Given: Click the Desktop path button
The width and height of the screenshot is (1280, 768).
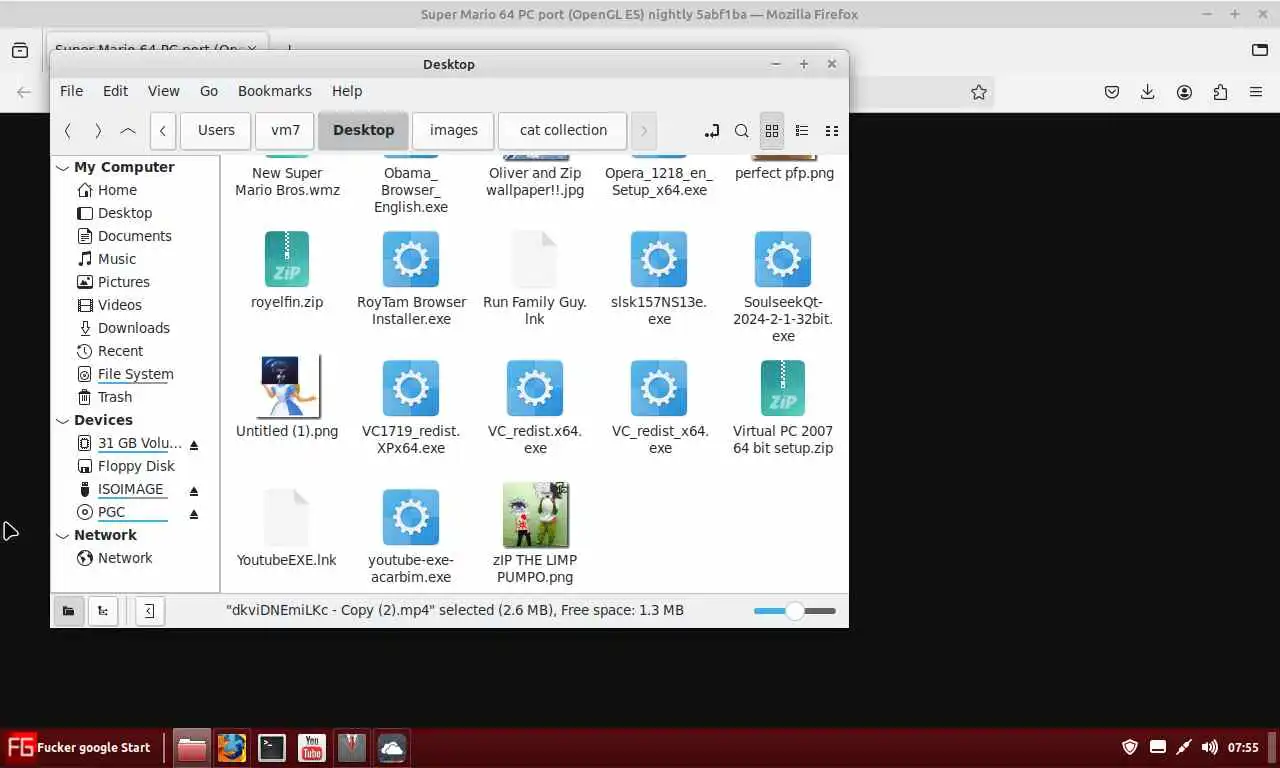Looking at the screenshot, I should tap(363, 131).
